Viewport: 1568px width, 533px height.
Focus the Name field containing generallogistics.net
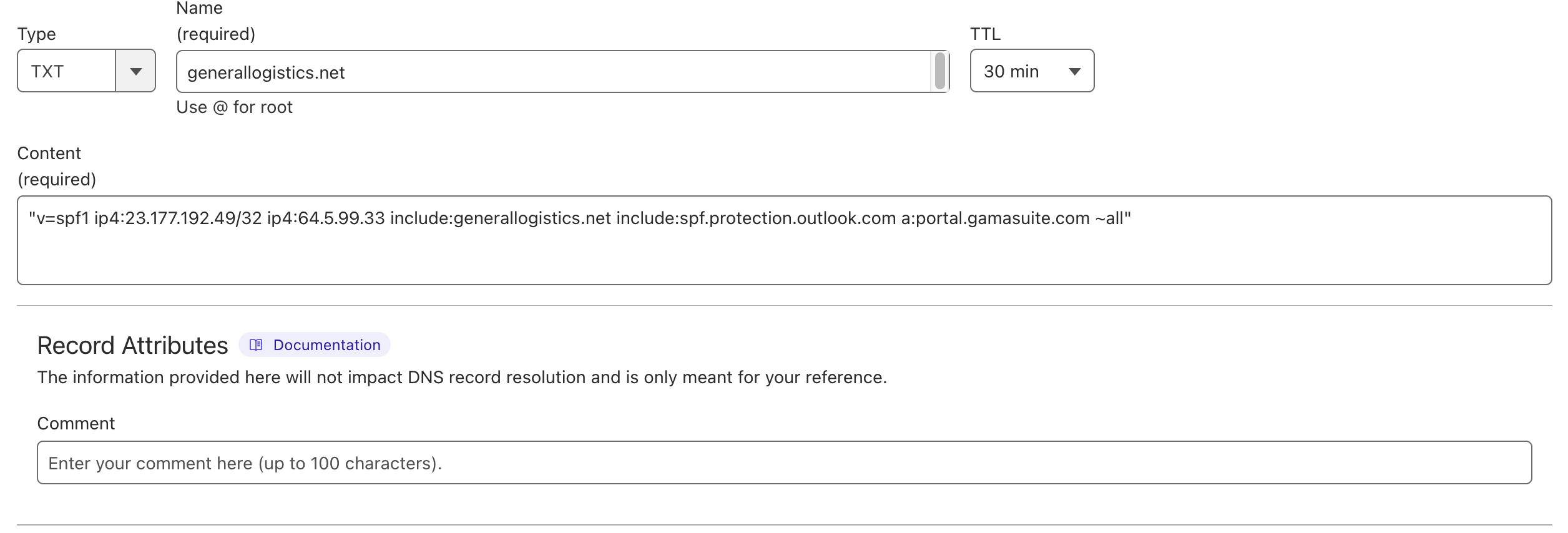pos(562,72)
